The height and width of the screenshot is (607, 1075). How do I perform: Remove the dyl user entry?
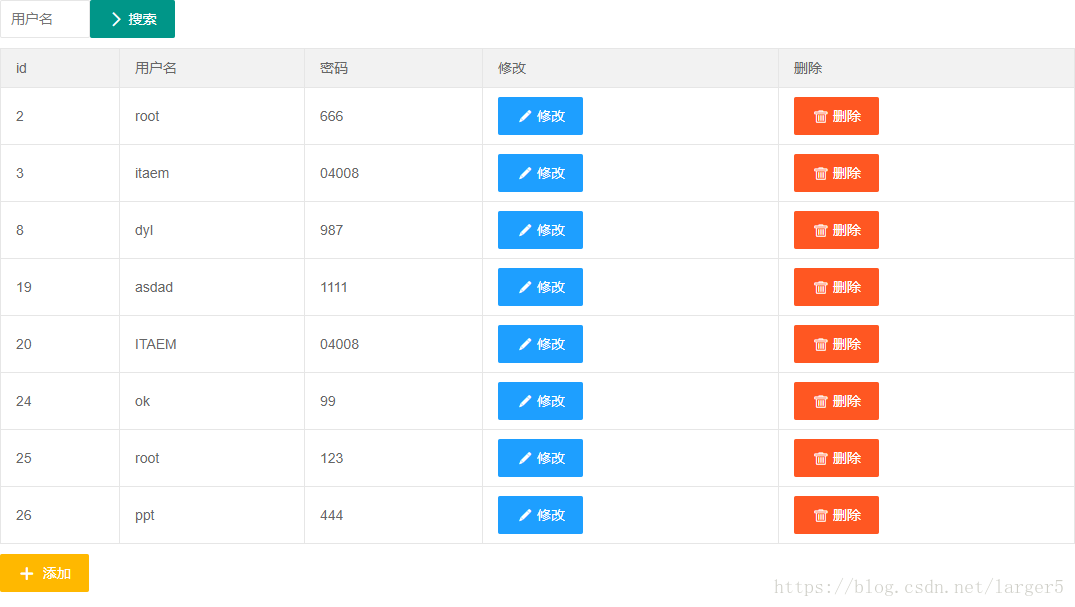[836, 230]
